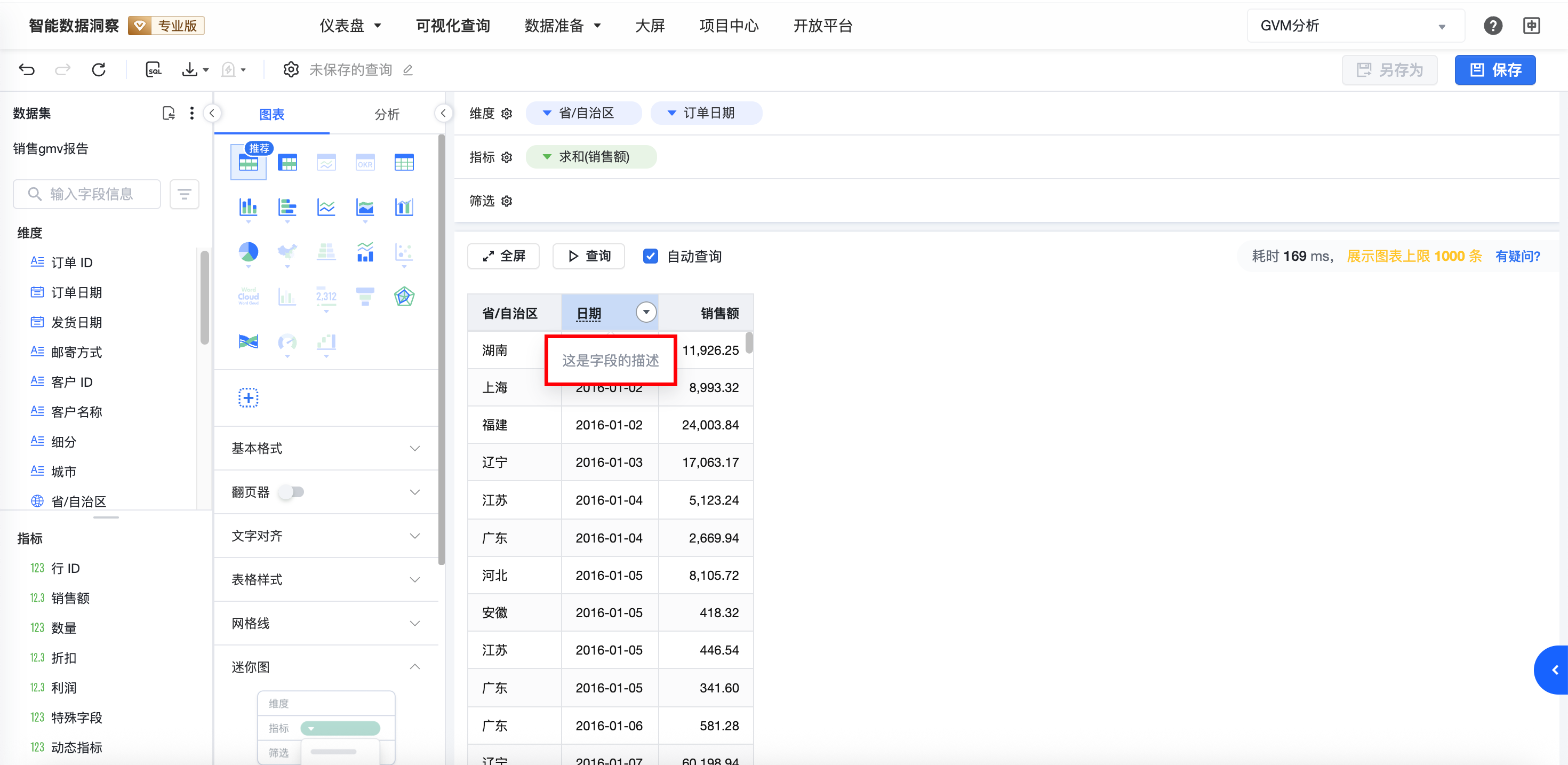Viewport: 1568px width, 765px height.
Task: Open the 日期 column header dropdown
Action: pyautogui.click(x=646, y=313)
